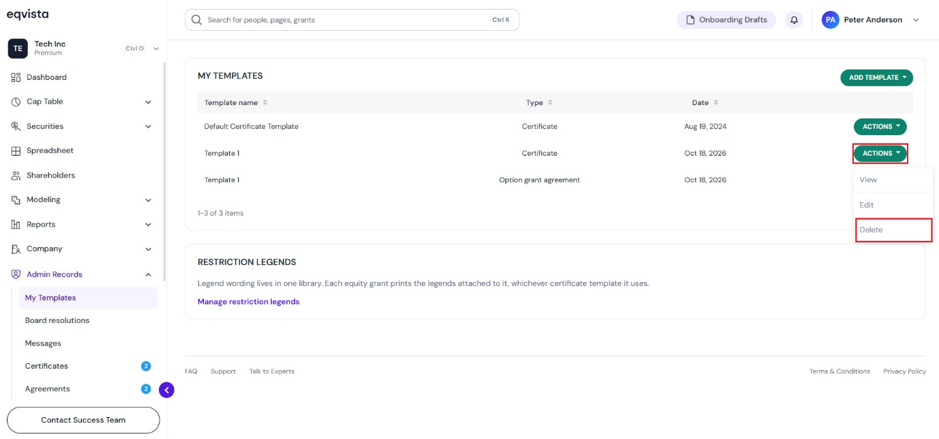939x439 pixels.
Task: Click the TE company avatar
Action: [17, 49]
